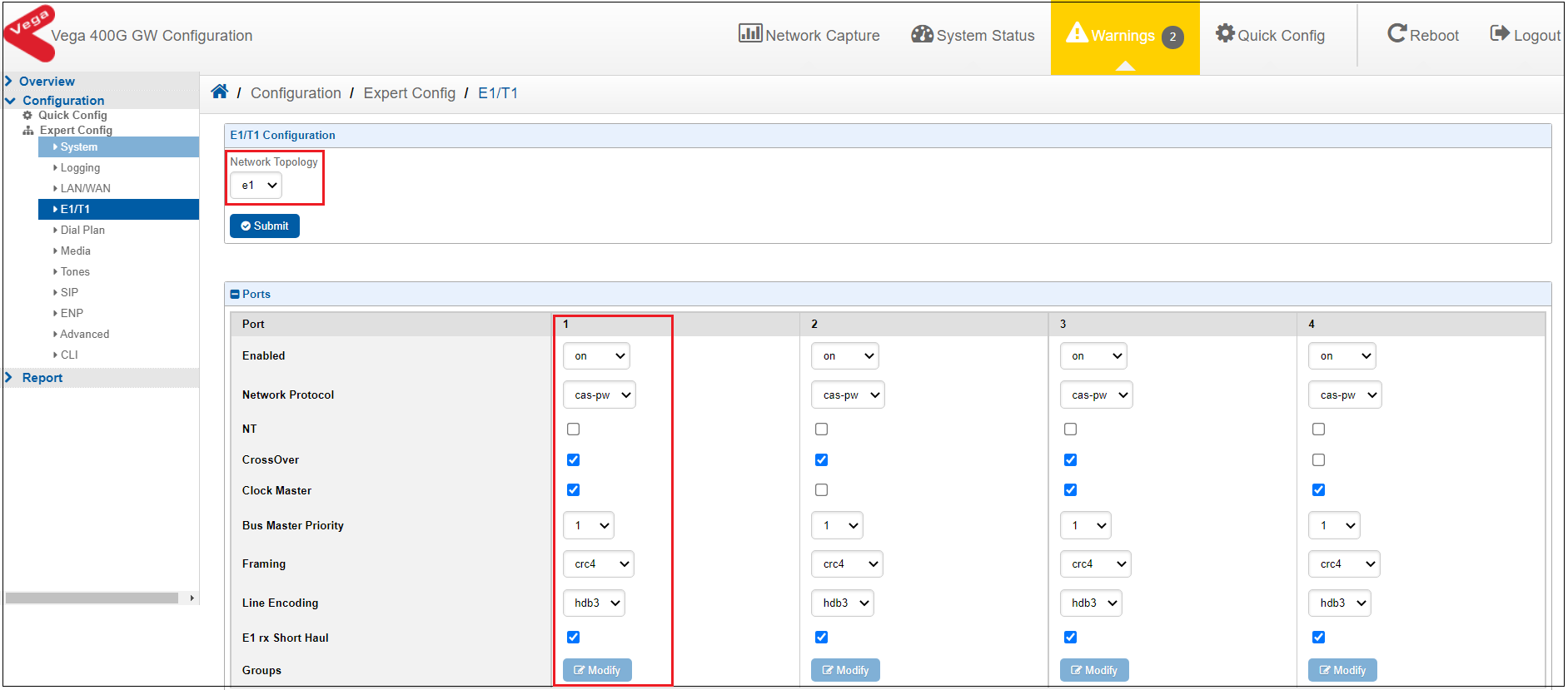
Task: Open the Dial Plan menu item
Action: [82, 230]
